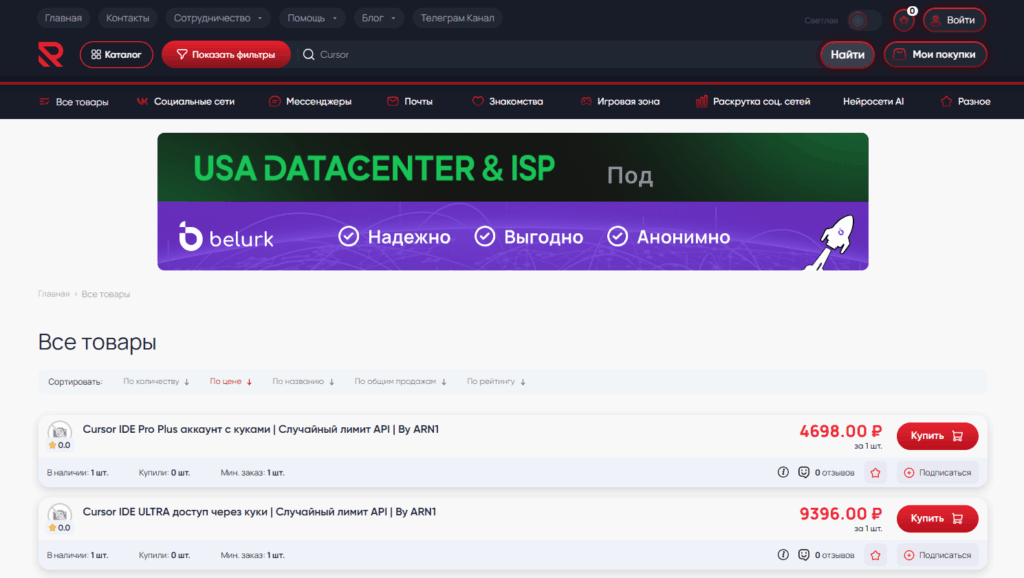Click Главная breadcrumb link
Screen dimensions: 1024x578
coord(54,294)
